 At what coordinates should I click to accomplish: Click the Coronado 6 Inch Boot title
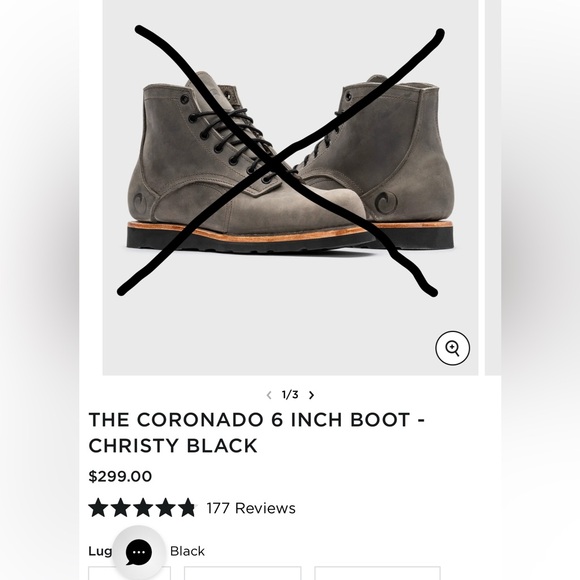(256, 432)
